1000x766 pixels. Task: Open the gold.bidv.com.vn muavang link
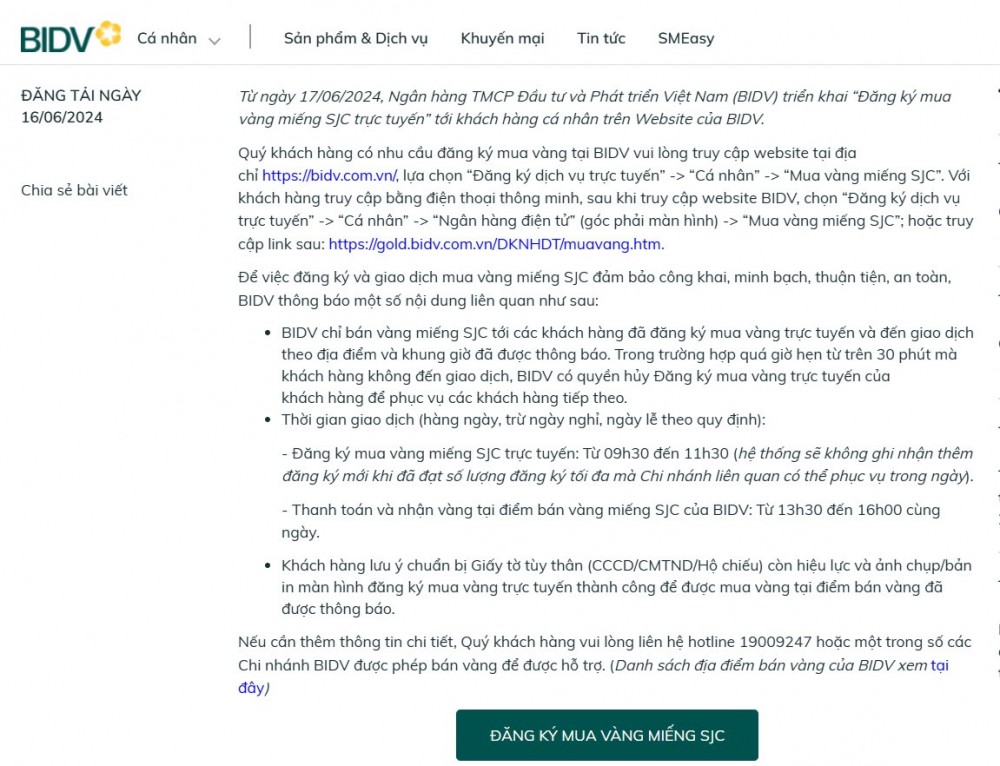tap(495, 244)
